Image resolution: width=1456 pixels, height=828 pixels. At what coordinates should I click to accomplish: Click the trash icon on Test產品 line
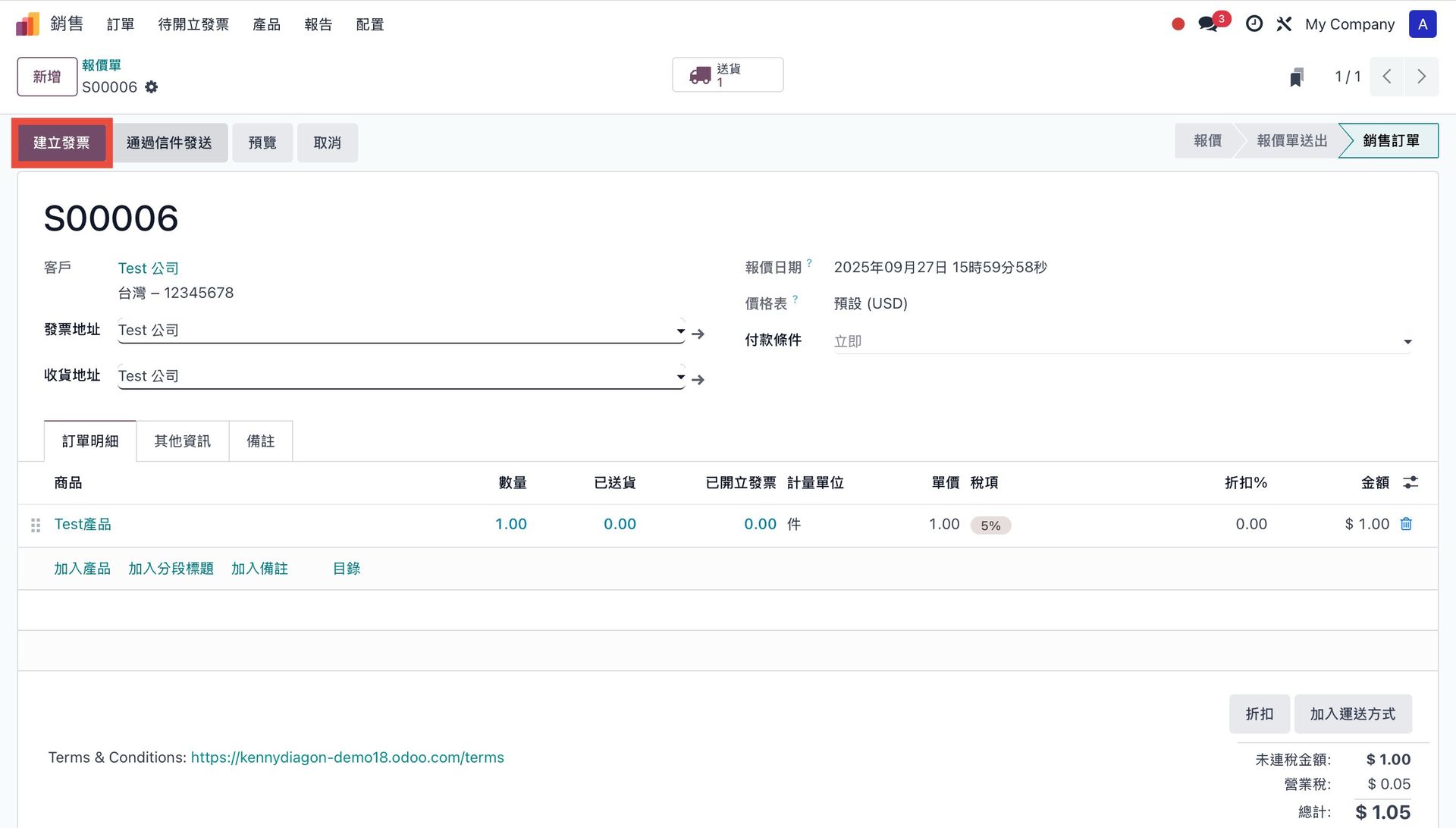tap(1406, 524)
